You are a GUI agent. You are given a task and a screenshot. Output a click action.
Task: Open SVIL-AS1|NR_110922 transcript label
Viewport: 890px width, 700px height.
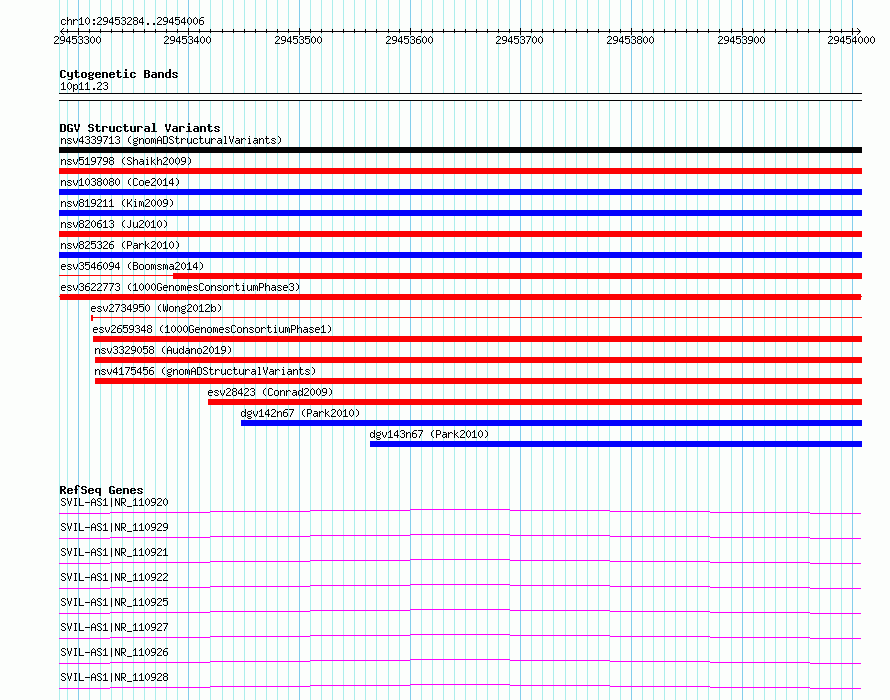[114, 577]
